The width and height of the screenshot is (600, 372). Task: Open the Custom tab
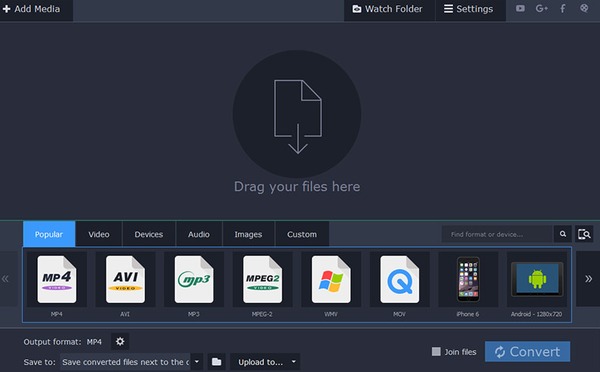302,234
